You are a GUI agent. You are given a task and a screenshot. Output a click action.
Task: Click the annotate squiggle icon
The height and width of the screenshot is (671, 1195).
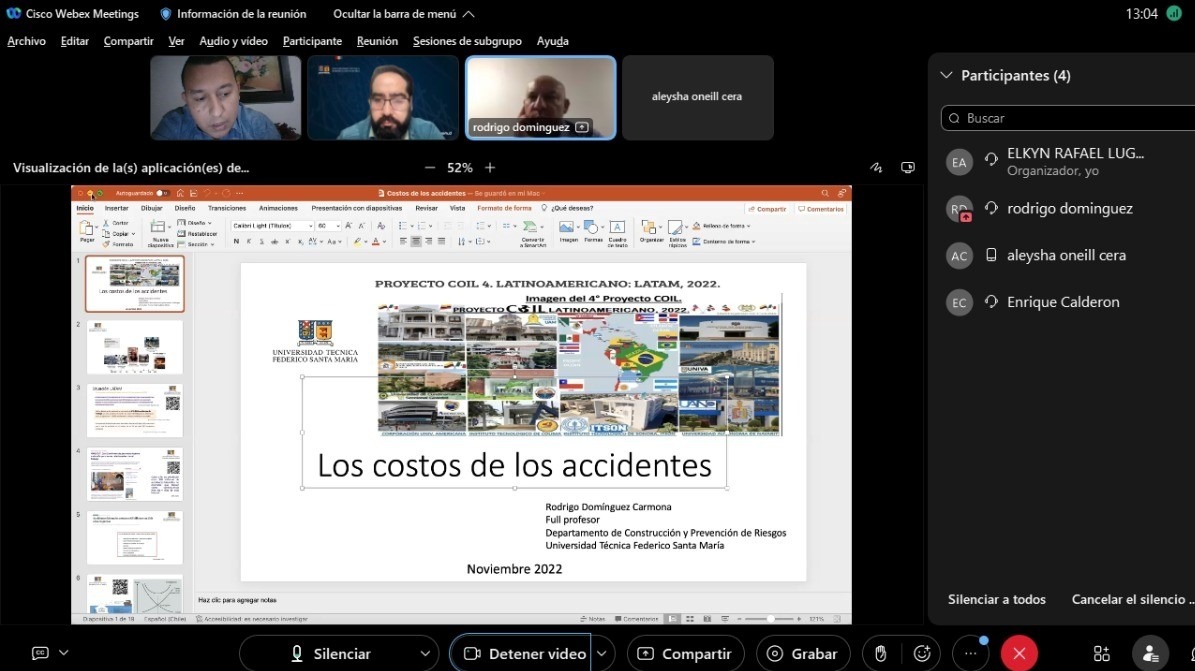[x=876, y=168]
